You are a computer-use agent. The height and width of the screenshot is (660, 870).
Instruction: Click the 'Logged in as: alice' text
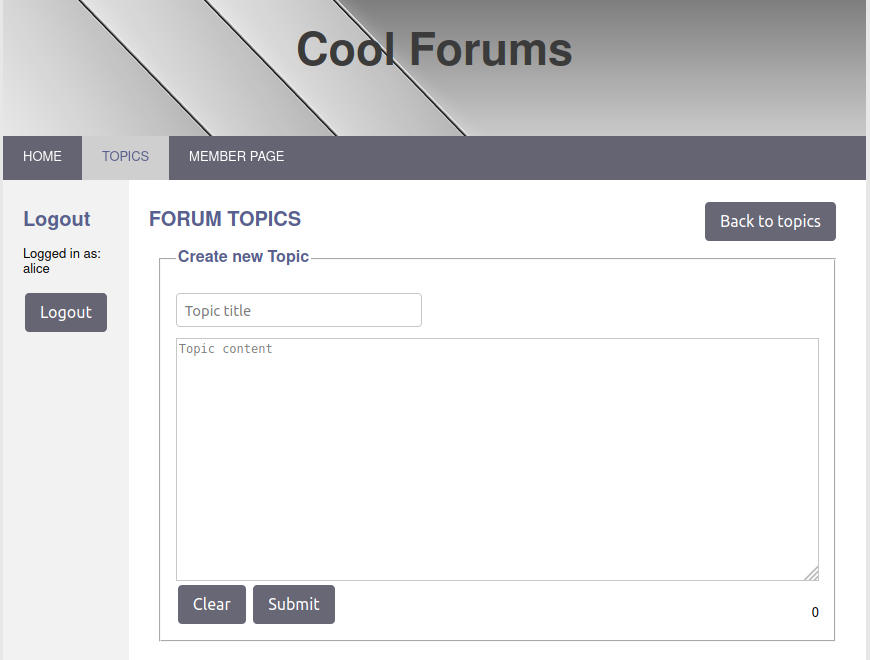[x=62, y=261]
